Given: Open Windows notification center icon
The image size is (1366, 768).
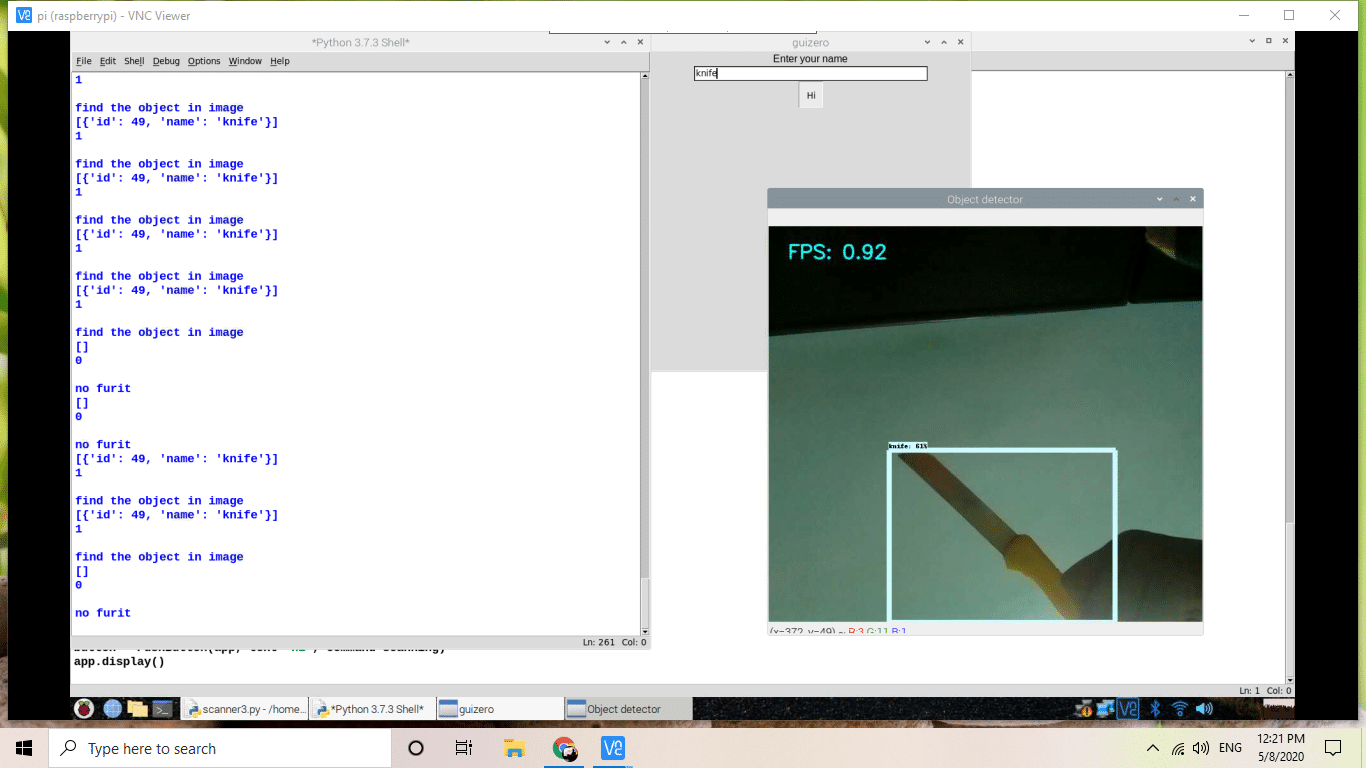Looking at the screenshot, I should (x=1332, y=748).
